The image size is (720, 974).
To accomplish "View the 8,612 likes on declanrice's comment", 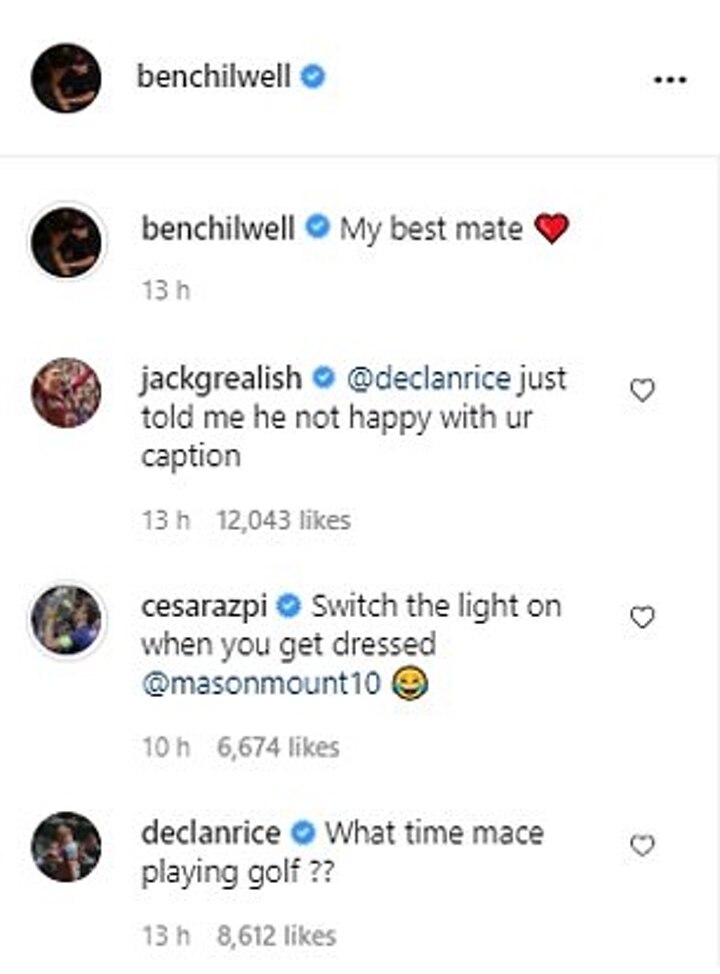I will tap(276, 936).
